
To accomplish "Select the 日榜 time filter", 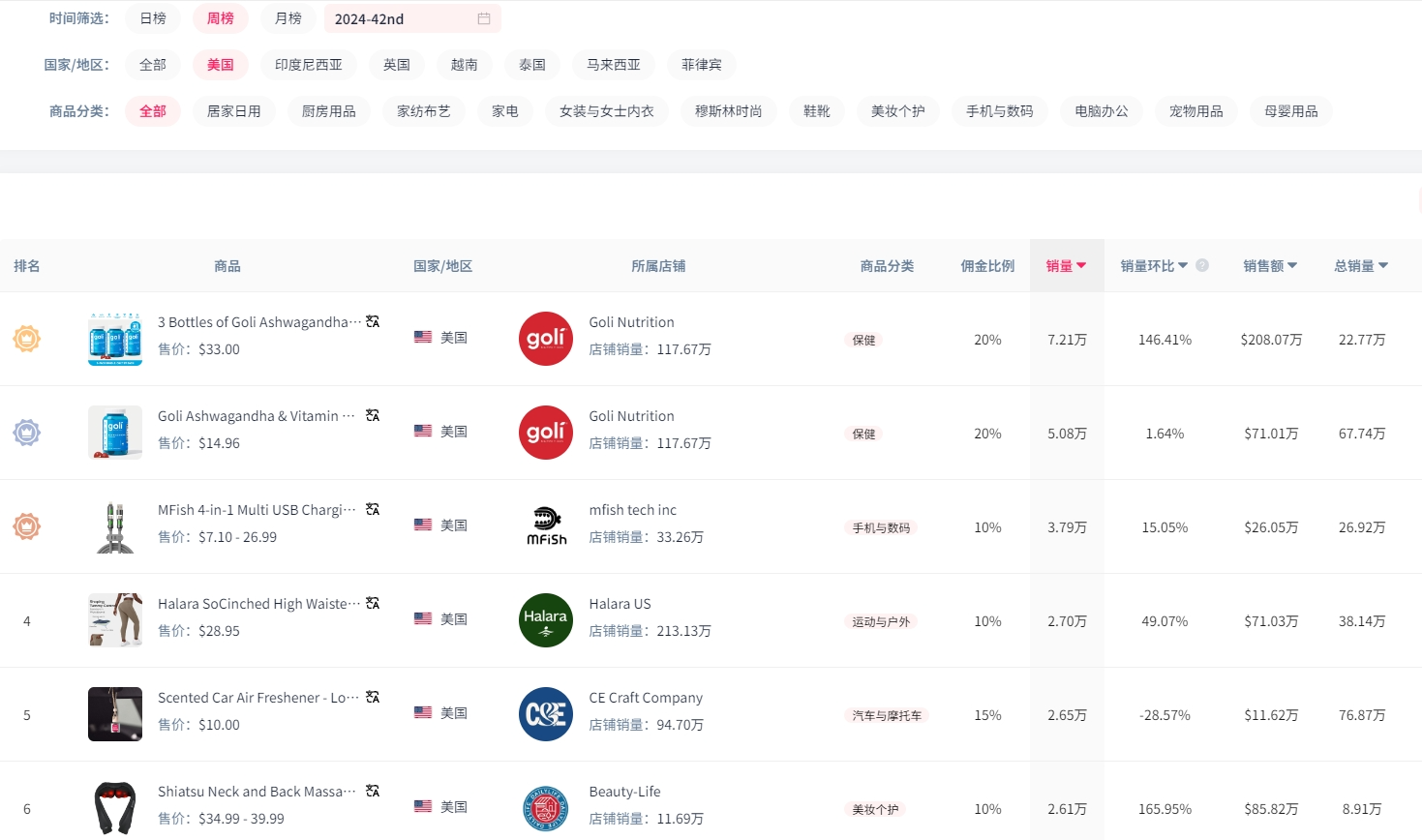I will [x=153, y=18].
